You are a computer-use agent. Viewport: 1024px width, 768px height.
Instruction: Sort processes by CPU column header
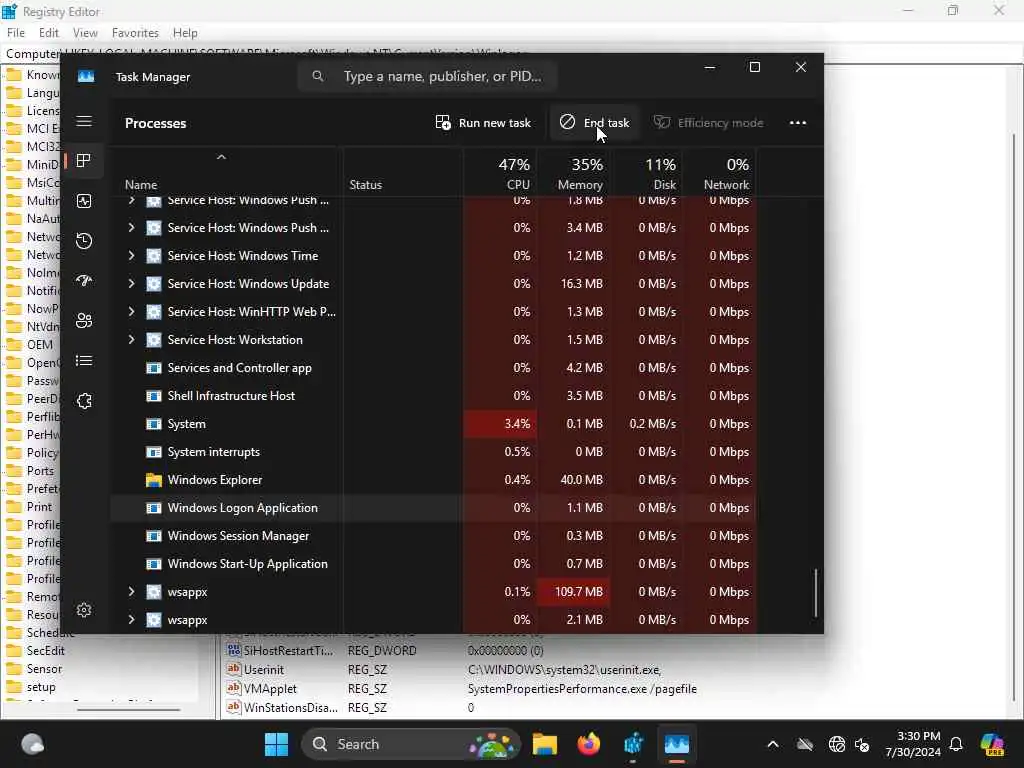pyautogui.click(x=501, y=172)
